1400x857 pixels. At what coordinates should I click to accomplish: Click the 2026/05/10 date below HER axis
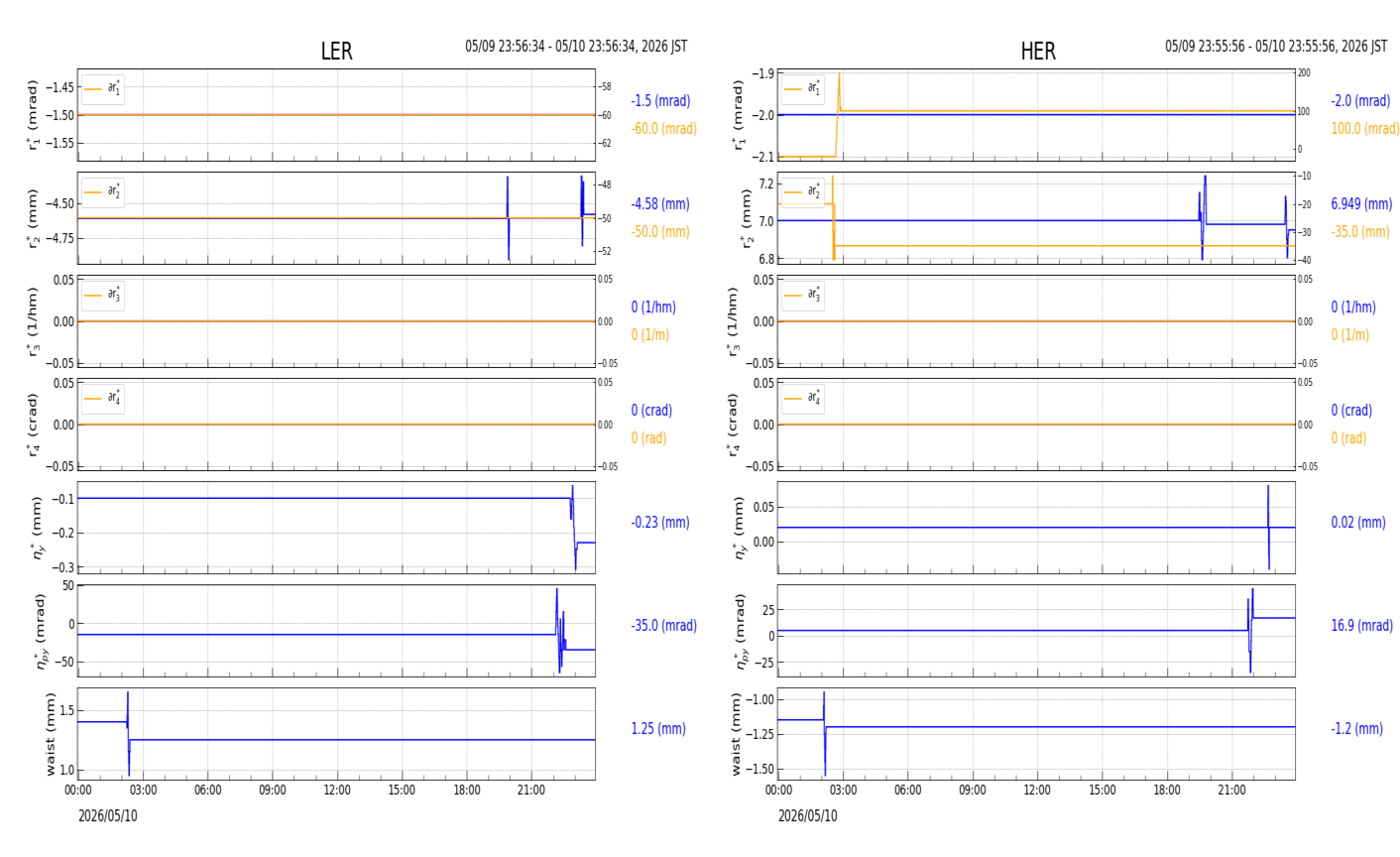click(x=807, y=816)
